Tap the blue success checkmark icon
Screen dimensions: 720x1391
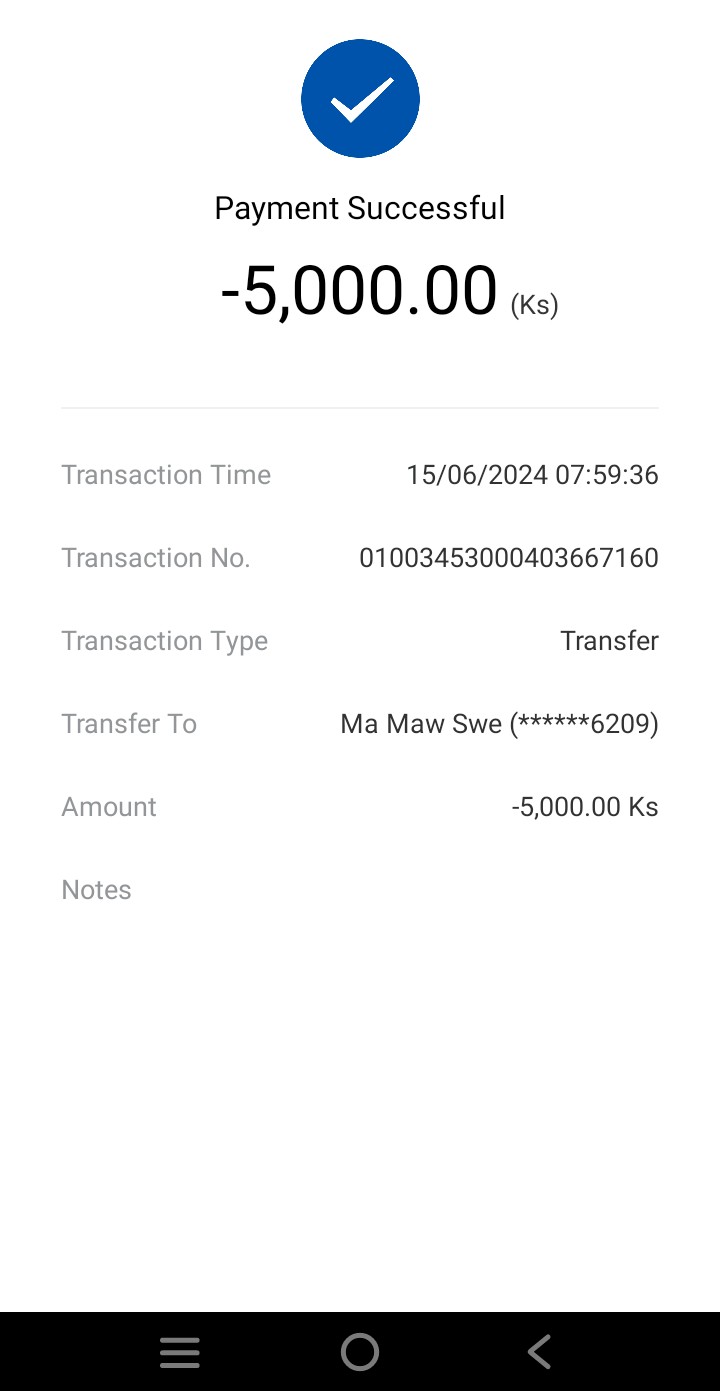click(x=360, y=98)
